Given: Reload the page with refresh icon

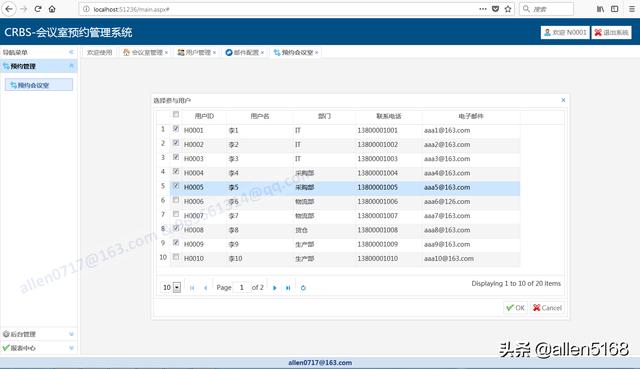Looking at the screenshot, I should 38,9.
